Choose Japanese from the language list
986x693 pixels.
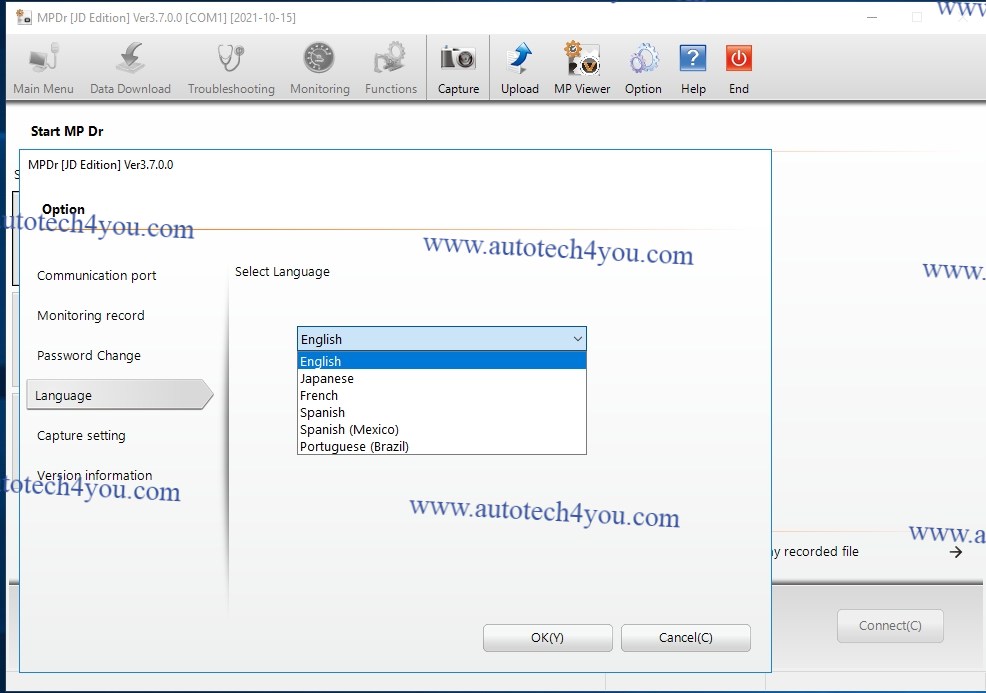[x=327, y=379]
